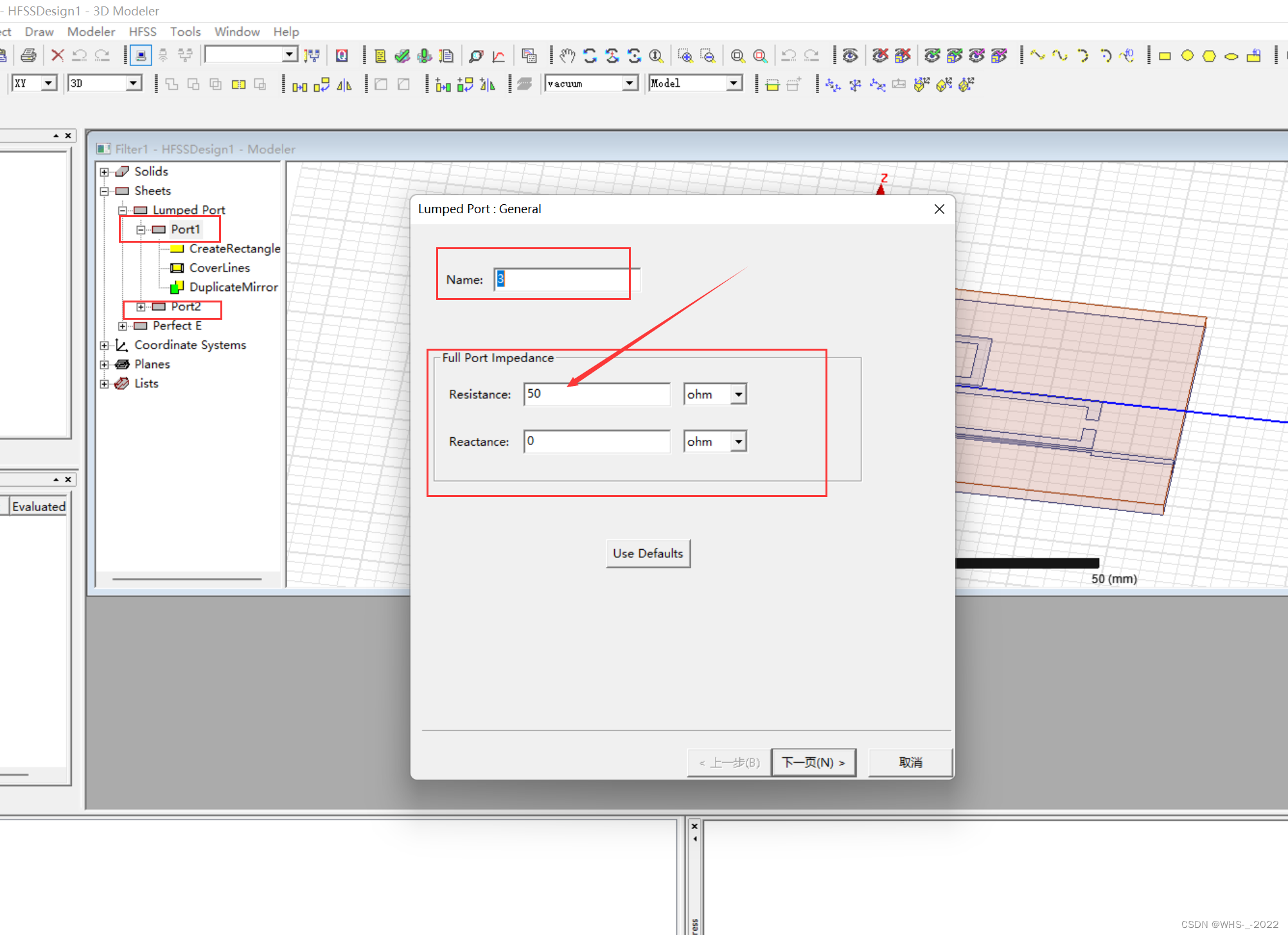Click the Reactance input field
Screen dimensions: 1288x935
[x=596, y=442]
